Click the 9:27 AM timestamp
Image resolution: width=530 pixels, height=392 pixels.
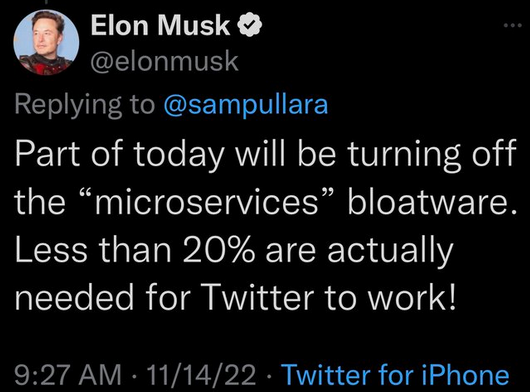[68, 374]
